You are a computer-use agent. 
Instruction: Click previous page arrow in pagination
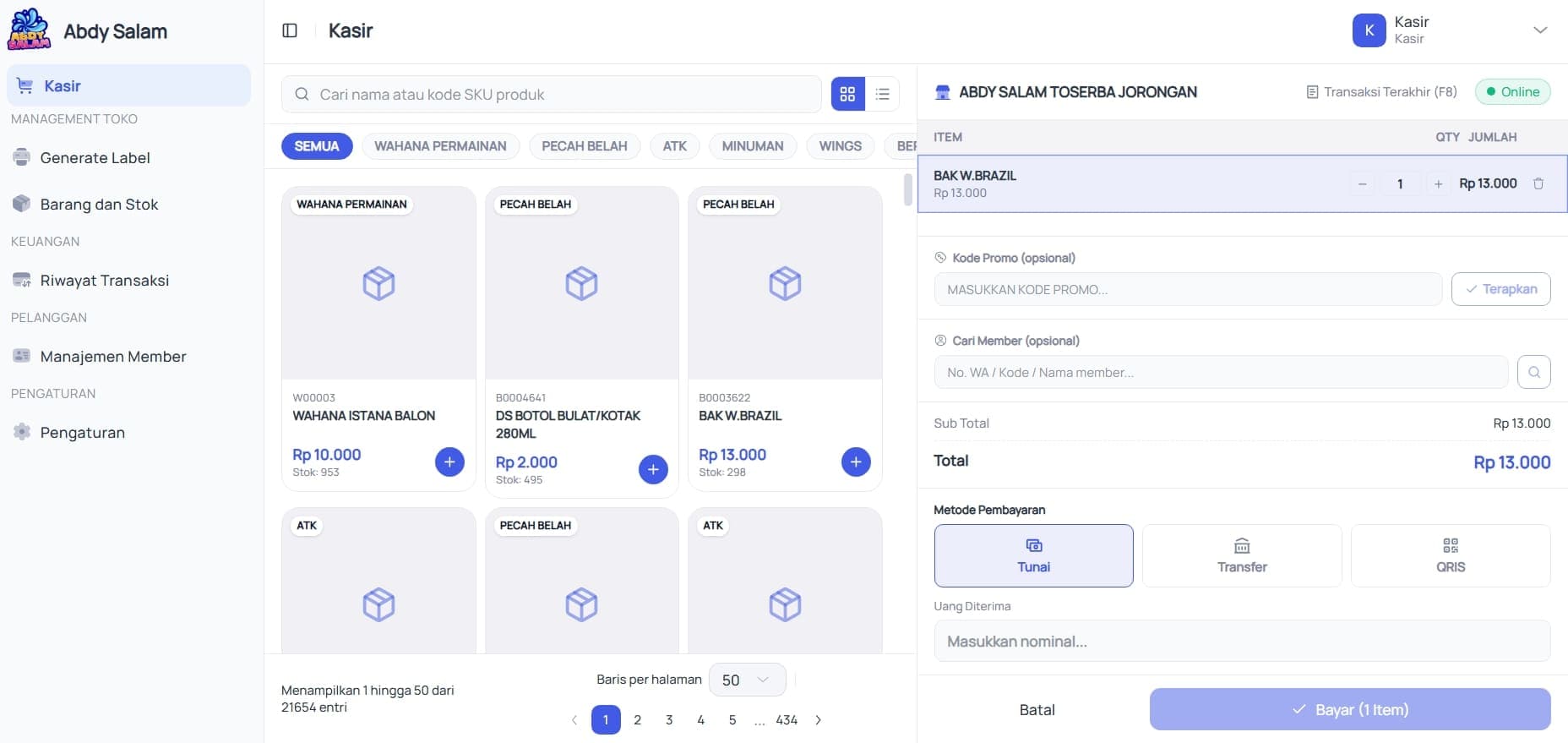tap(574, 720)
